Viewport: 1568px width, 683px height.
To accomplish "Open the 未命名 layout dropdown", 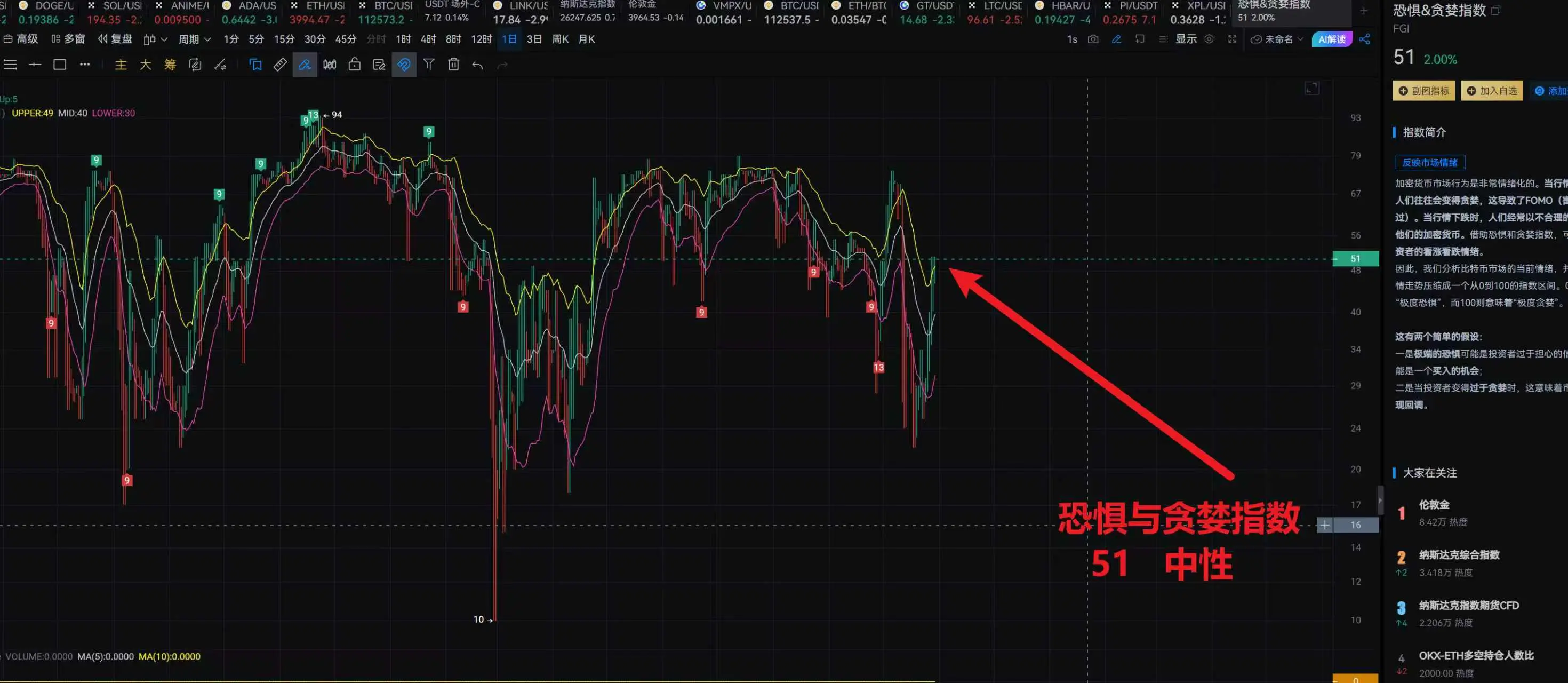I will (1276, 39).
